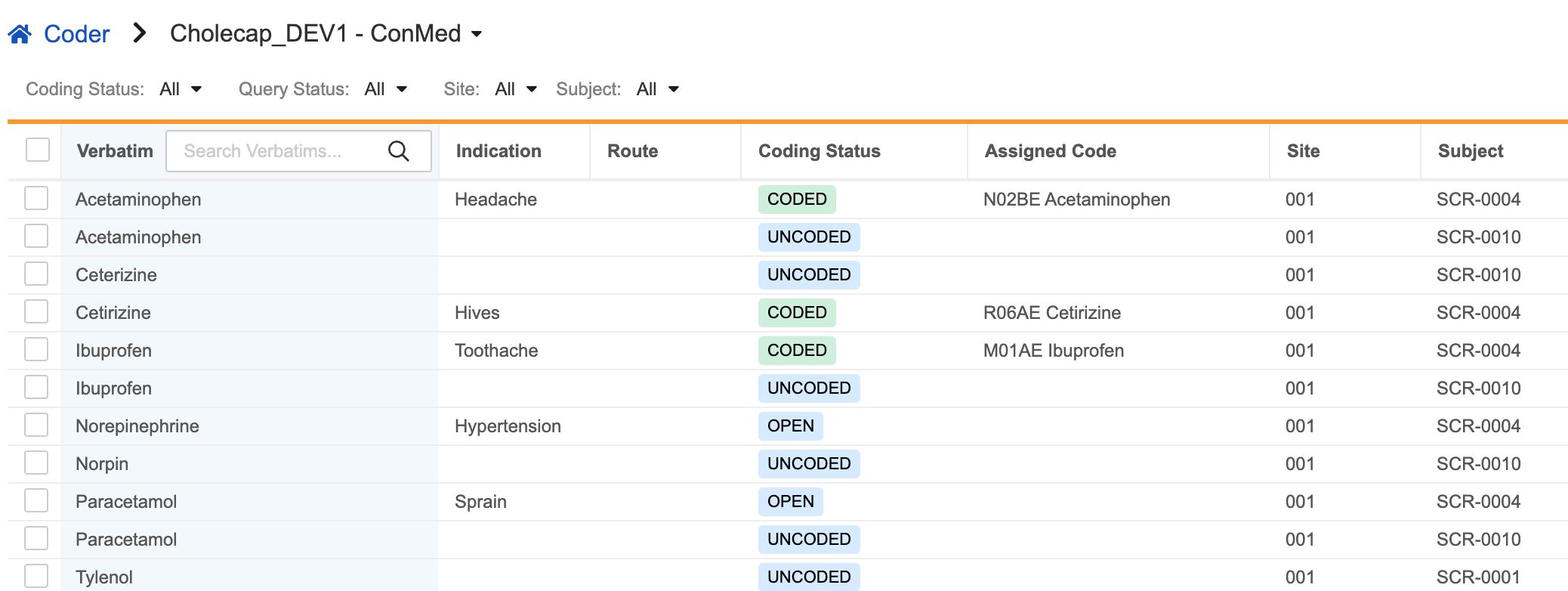The image size is (1568, 591).
Task: Click the OPEN status badge for Paracetamol
Action: coord(790,502)
